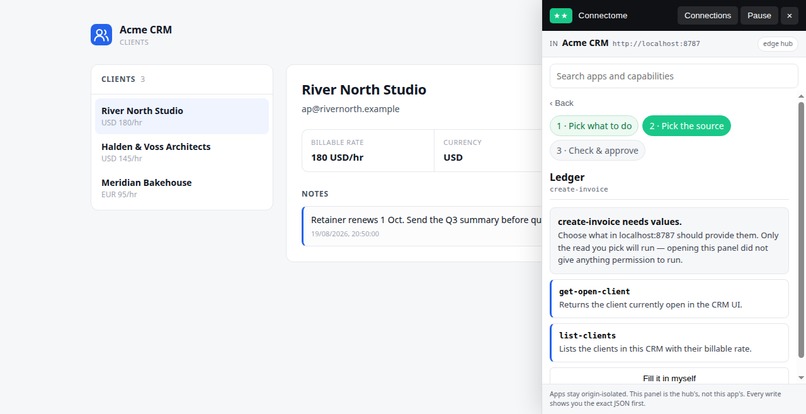
Task: Select step 2 · Pick the source
Action: [x=686, y=126]
